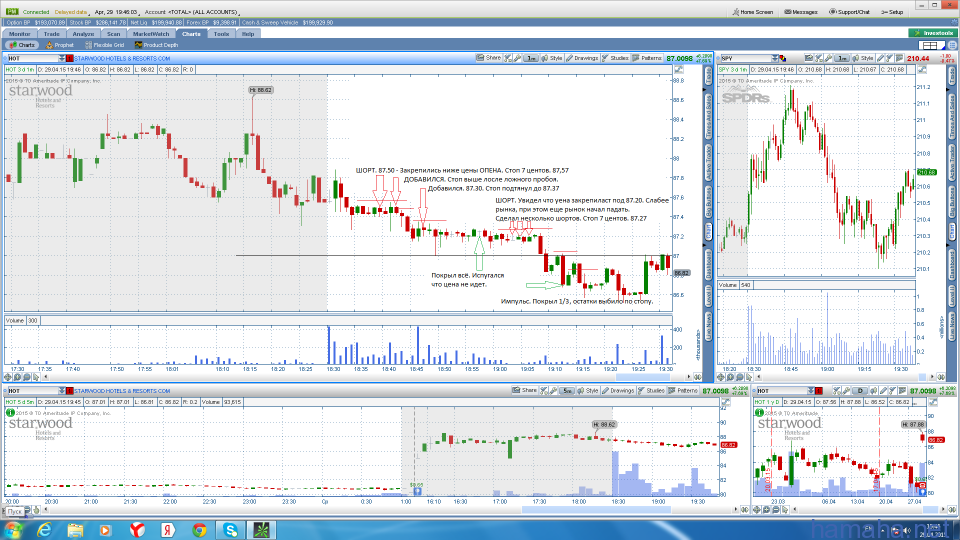Open Share icon on SPY chart

pos(809,58)
